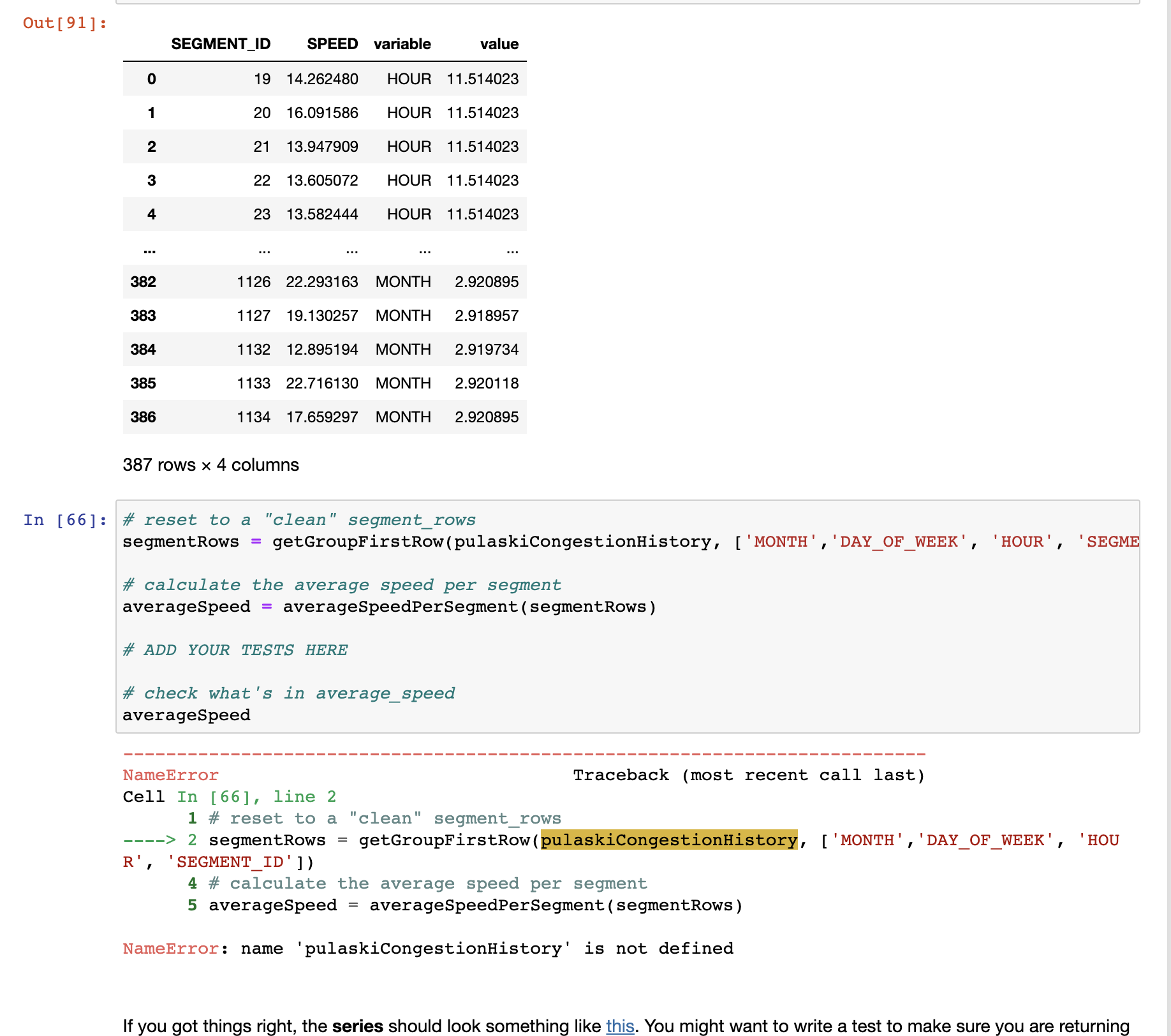Click the NameError message at the traceback bottom
The height and width of the screenshot is (1036, 1171).
[x=427, y=949]
